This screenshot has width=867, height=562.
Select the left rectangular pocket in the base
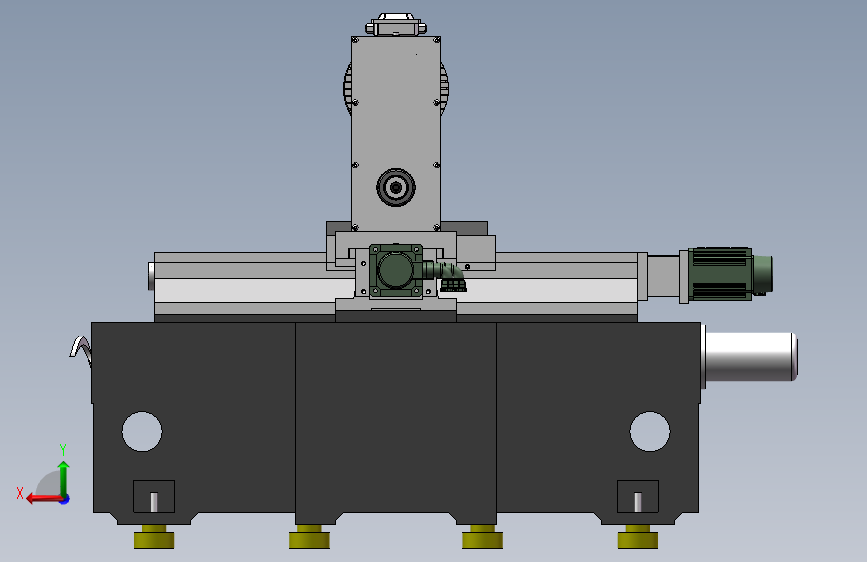154,496
